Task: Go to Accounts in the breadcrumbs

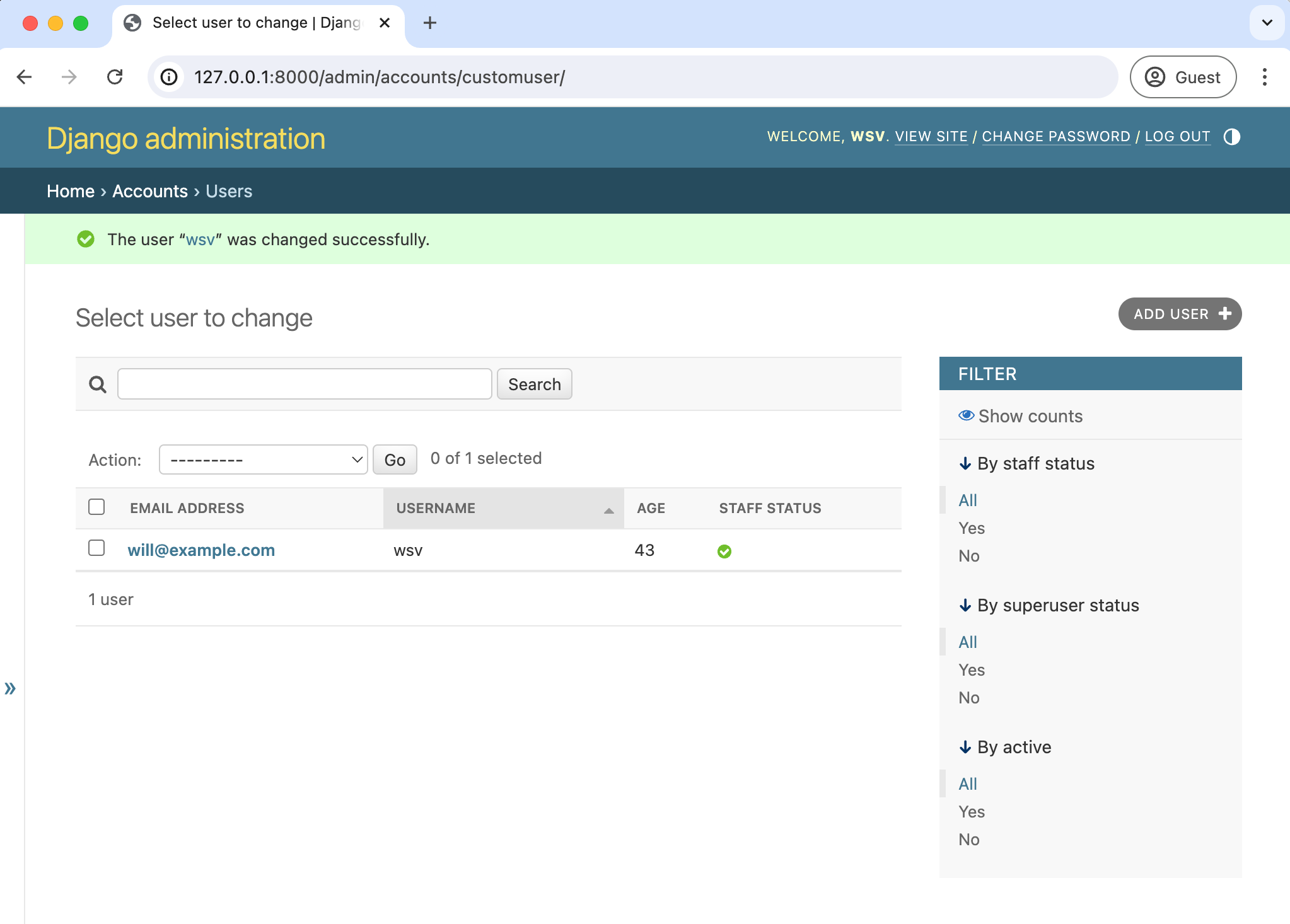Action: [150, 191]
